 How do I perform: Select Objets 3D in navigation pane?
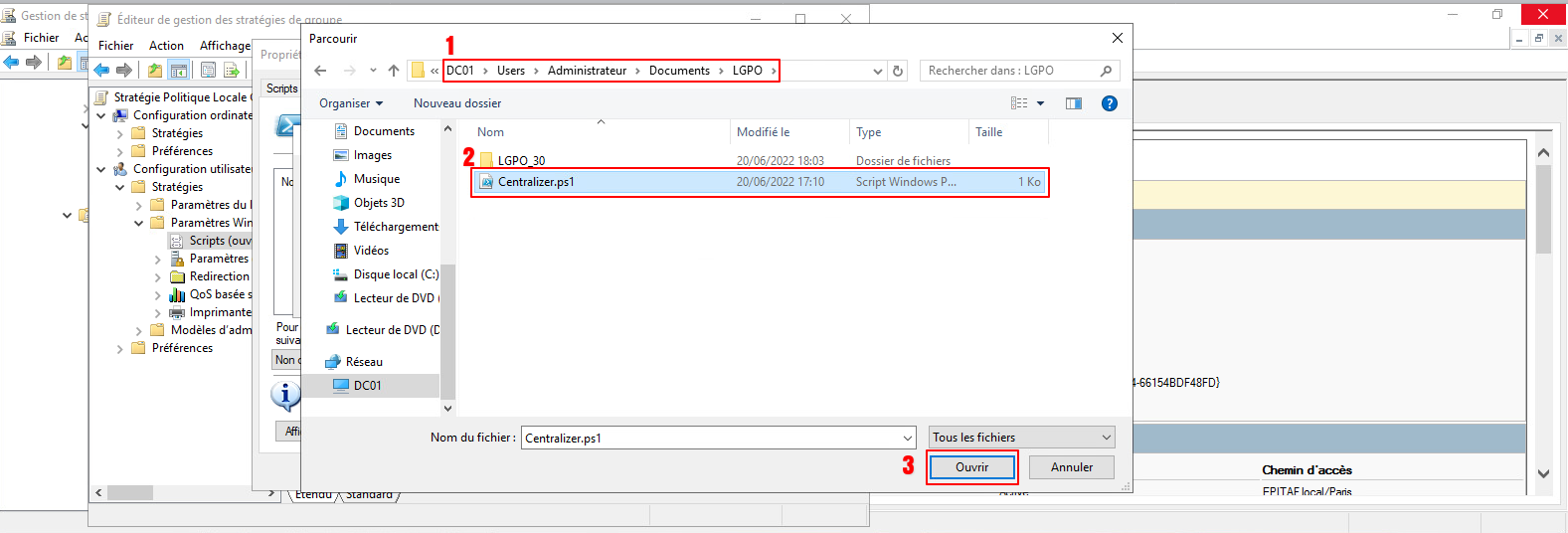tap(378, 203)
